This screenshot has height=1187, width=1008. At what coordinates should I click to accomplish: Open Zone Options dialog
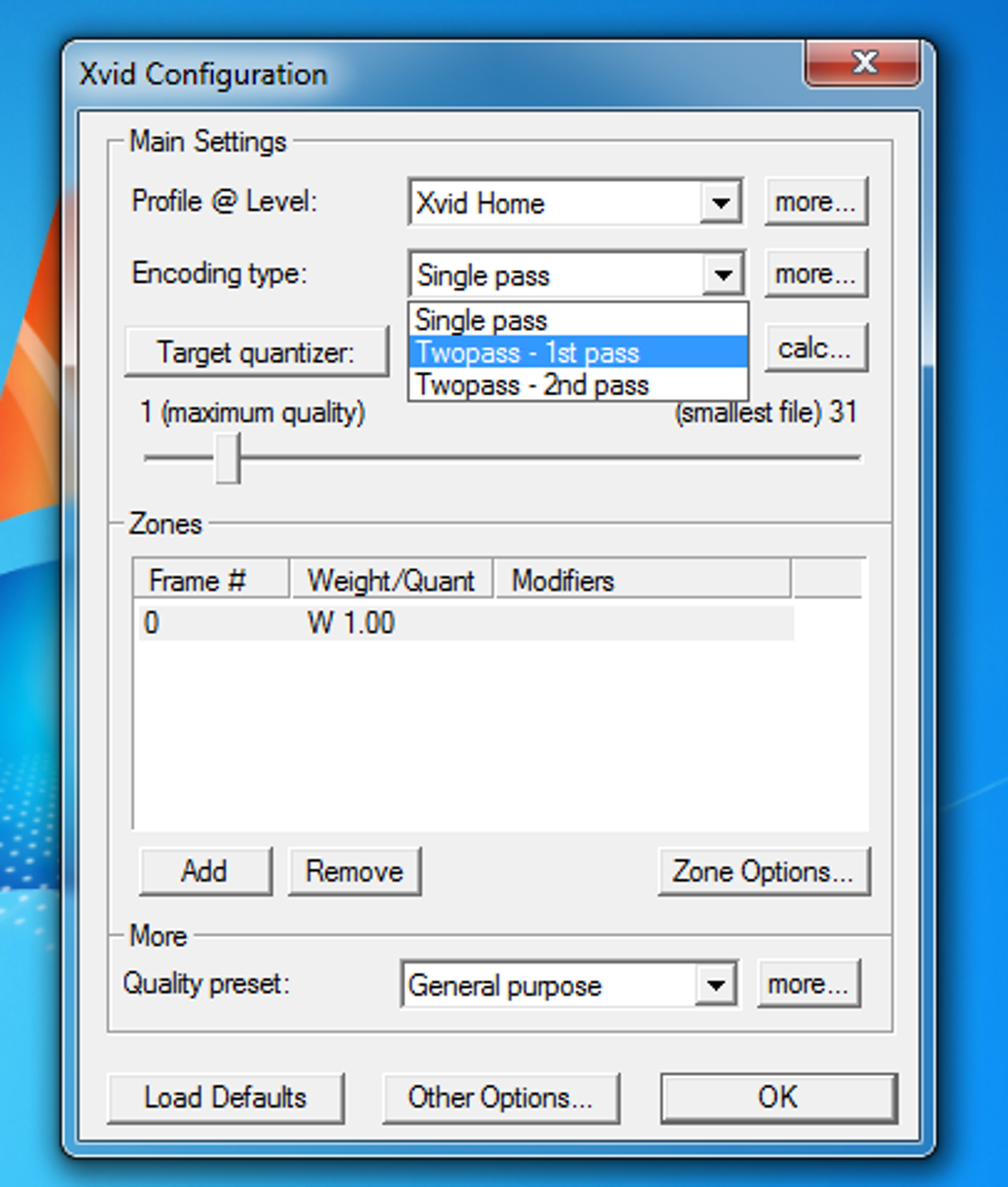point(764,871)
